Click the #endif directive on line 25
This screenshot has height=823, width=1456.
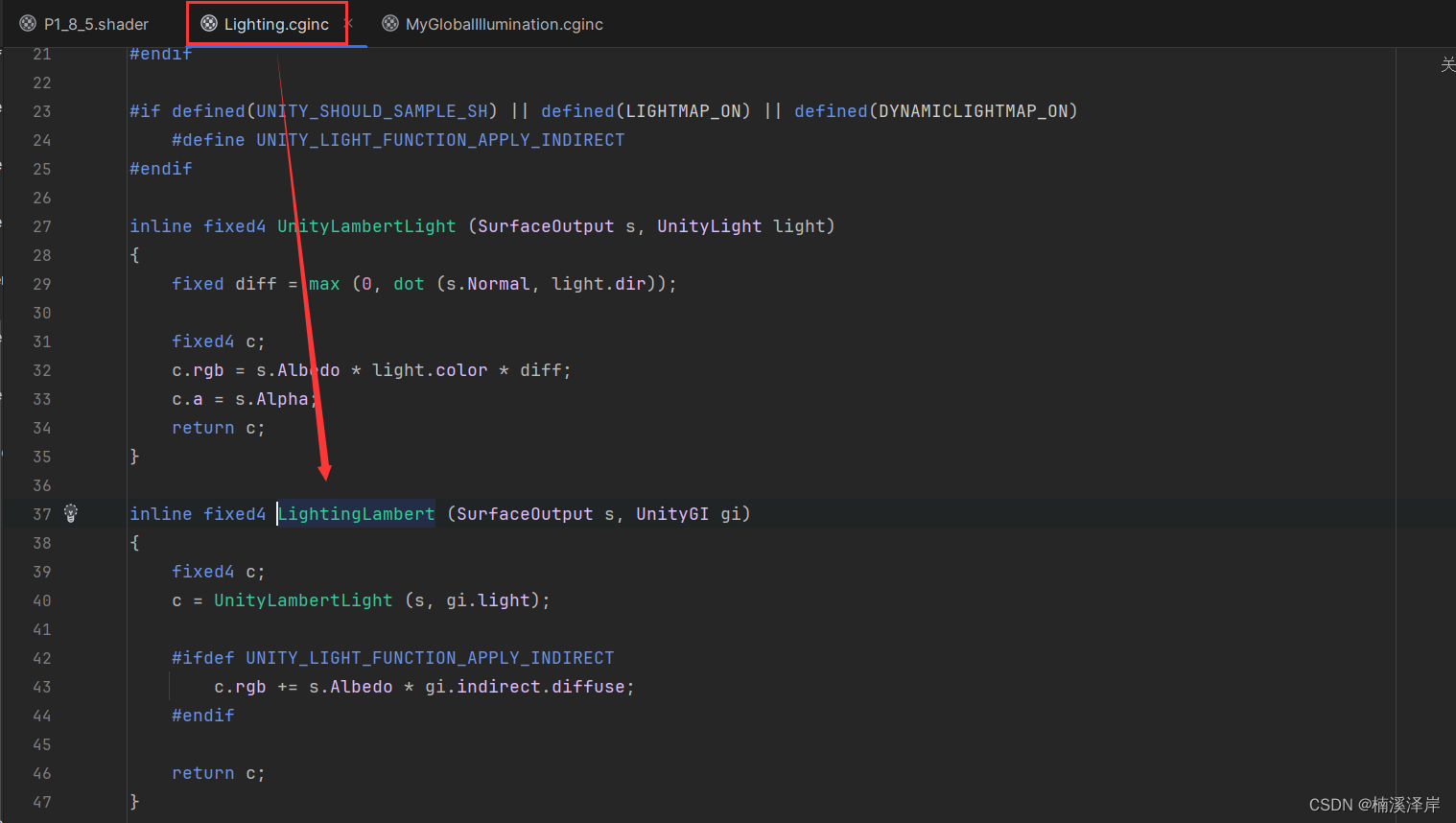click(161, 169)
